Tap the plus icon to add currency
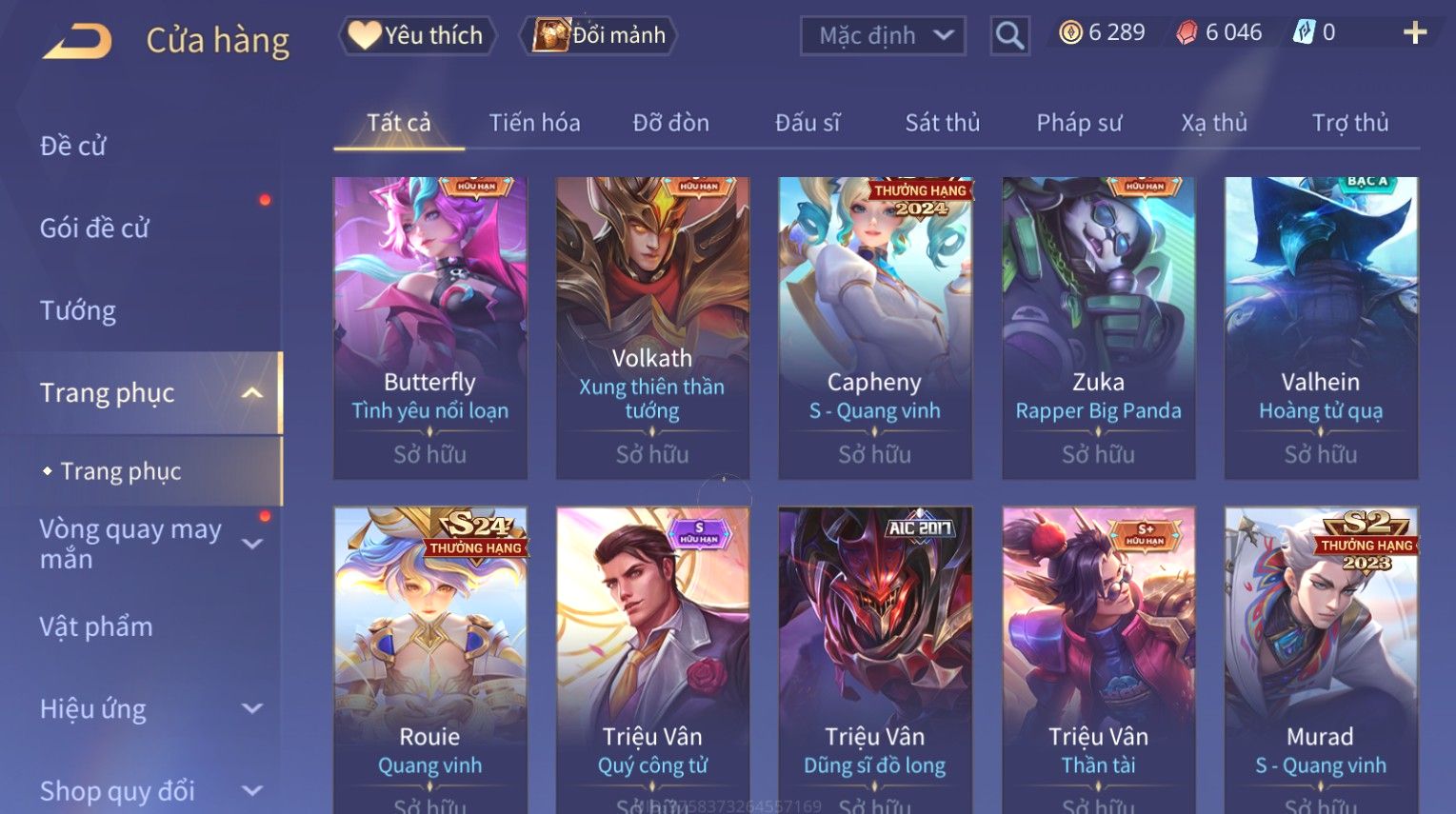 tap(1415, 33)
